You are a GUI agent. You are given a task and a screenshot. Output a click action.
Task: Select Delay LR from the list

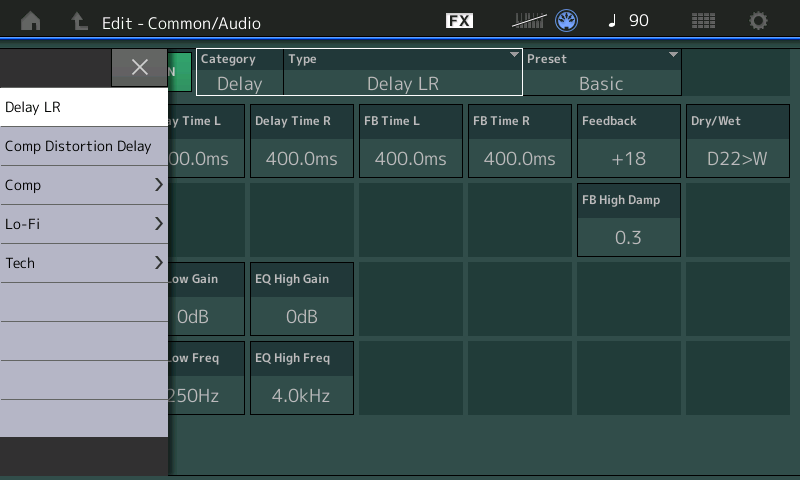point(83,107)
